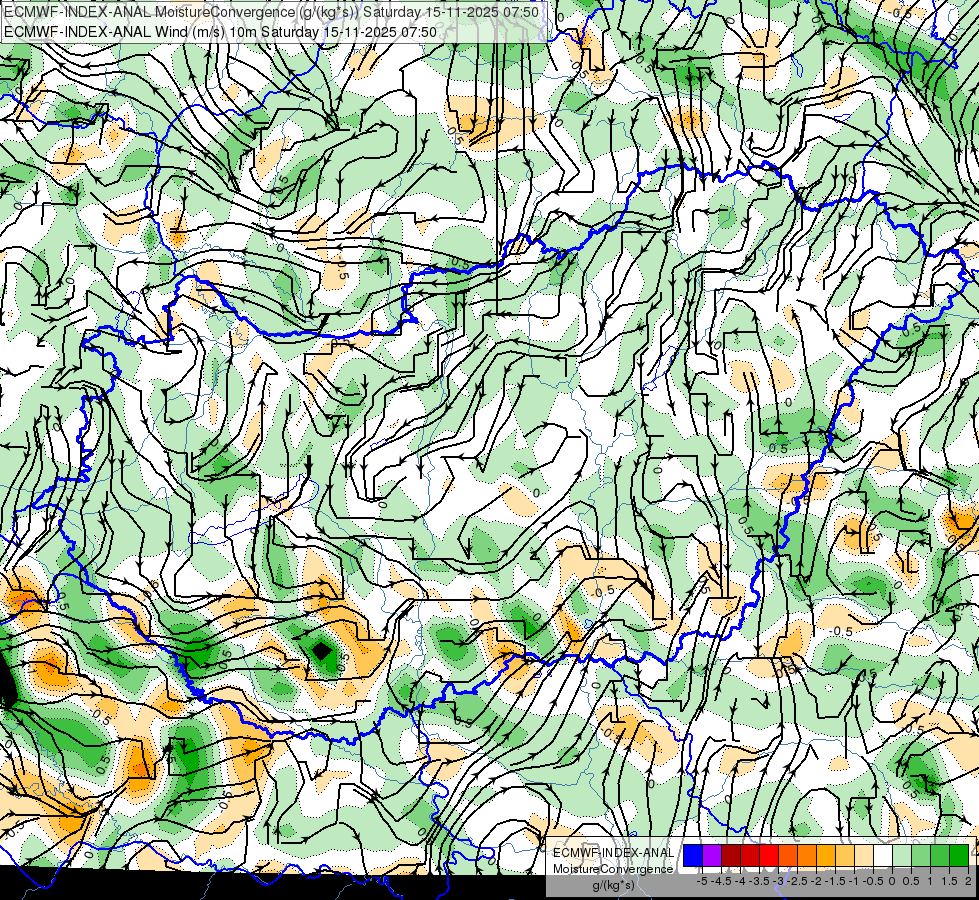
Task: Click the darkest green swatch in the legend
Action: pos(959,856)
